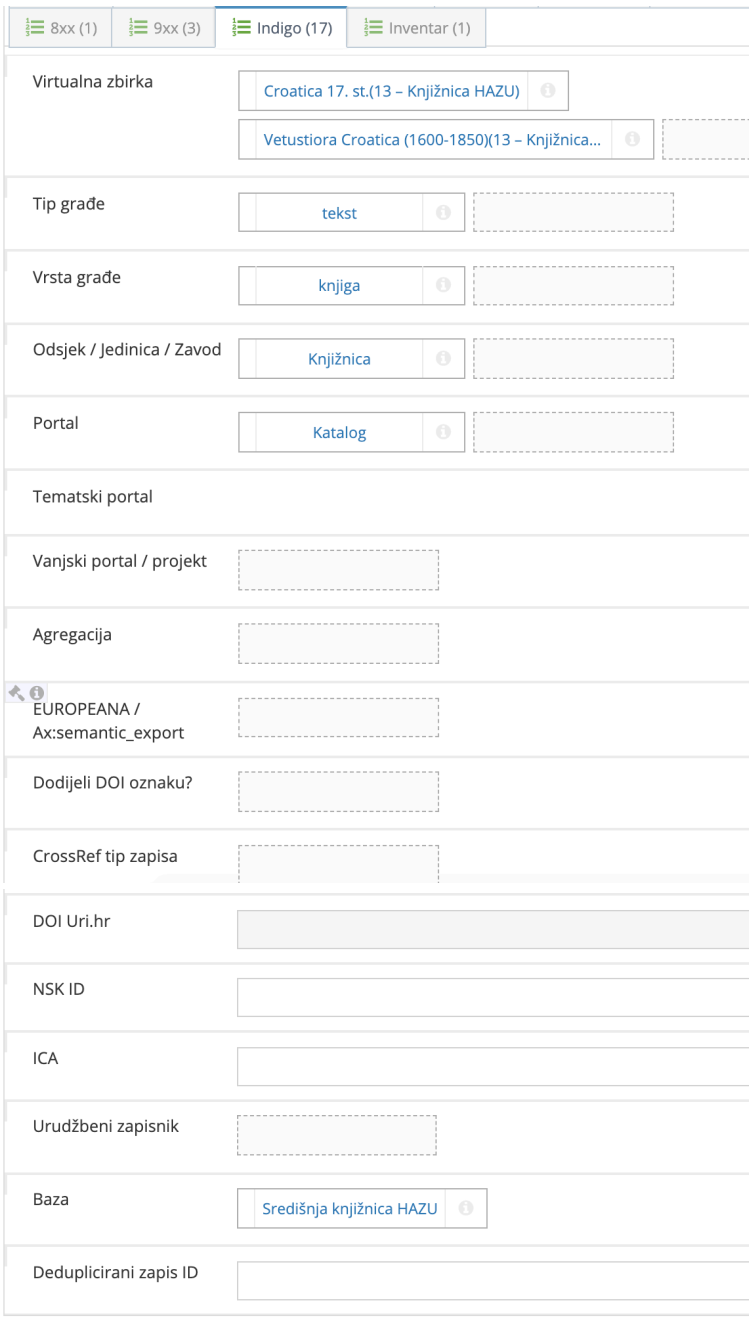Click info icon beside Vetustiora Croatica entry
Image resolution: width=749 pixels, height=1323 pixels.
[632, 140]
